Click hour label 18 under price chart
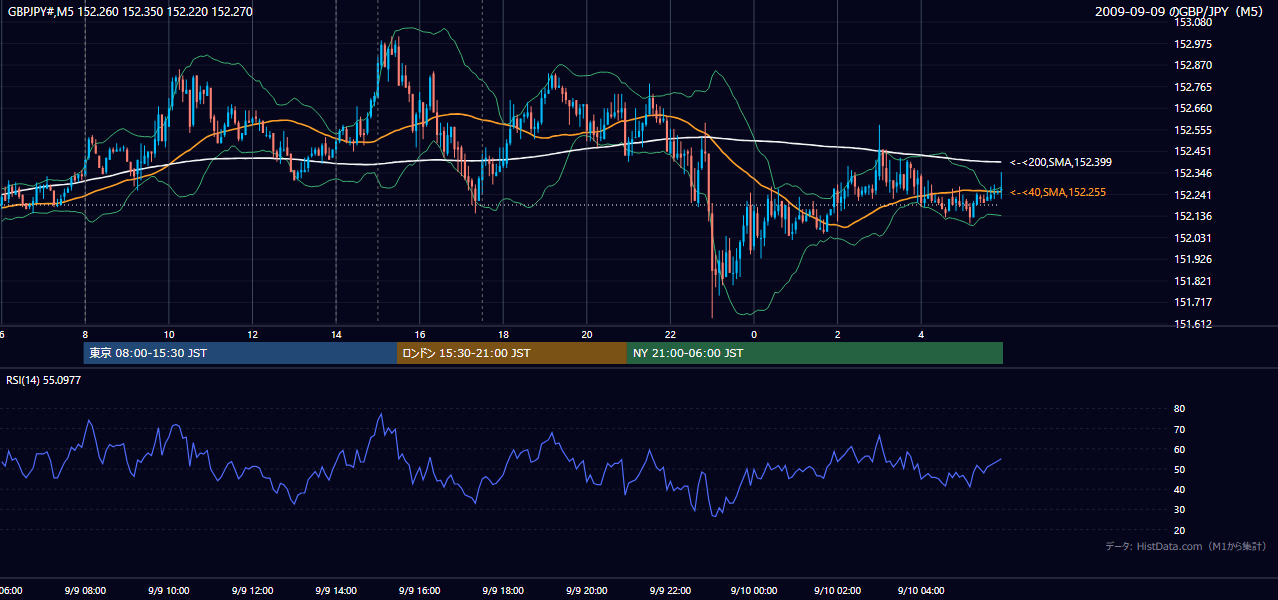Image resolution: width=1278 pixels, height=600 pixels. (x=504, y=334)
